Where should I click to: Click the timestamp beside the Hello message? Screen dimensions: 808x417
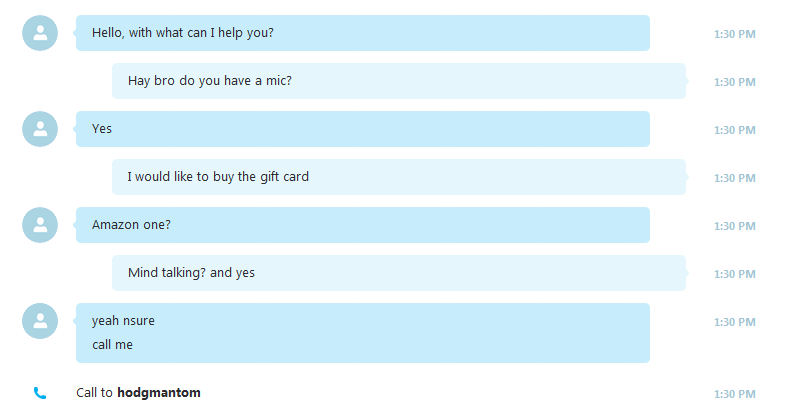(x=734, y=34)
